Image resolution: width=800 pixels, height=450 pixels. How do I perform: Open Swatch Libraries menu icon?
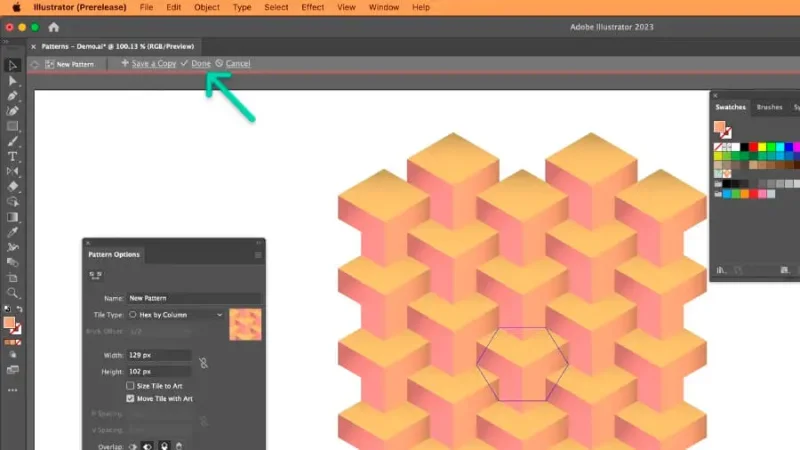[x=720, y=270]
